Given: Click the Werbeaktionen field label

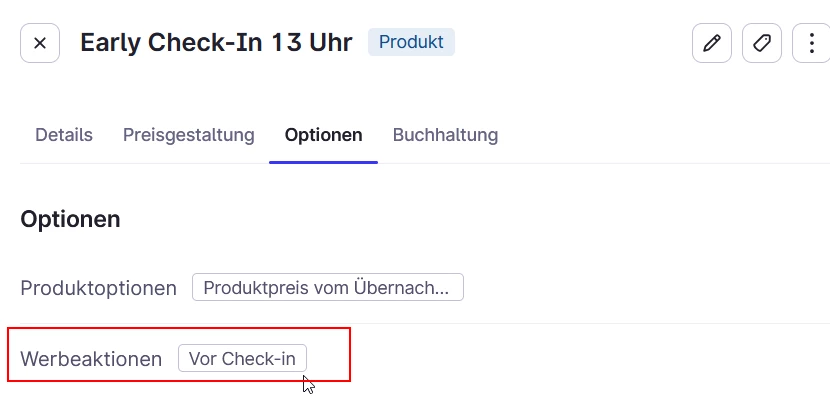Looking at the screenshot, I should 91,359.
